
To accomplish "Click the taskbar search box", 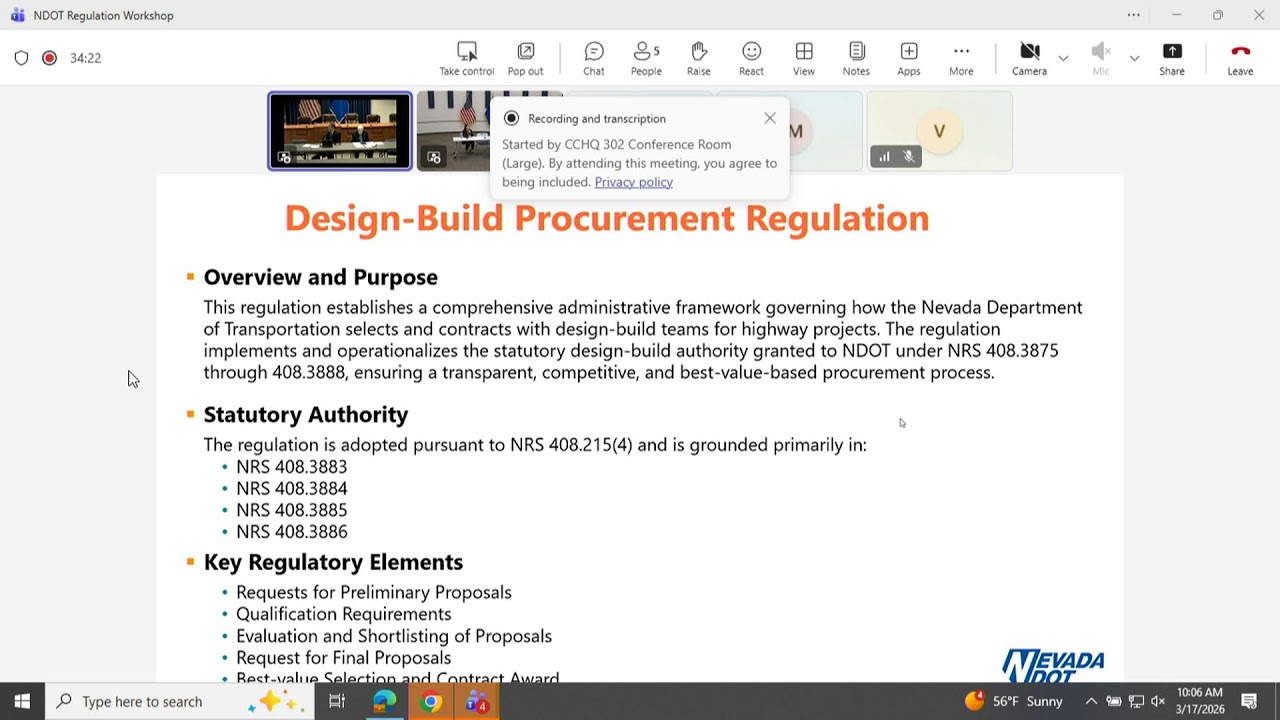I will tap(180, 701).
